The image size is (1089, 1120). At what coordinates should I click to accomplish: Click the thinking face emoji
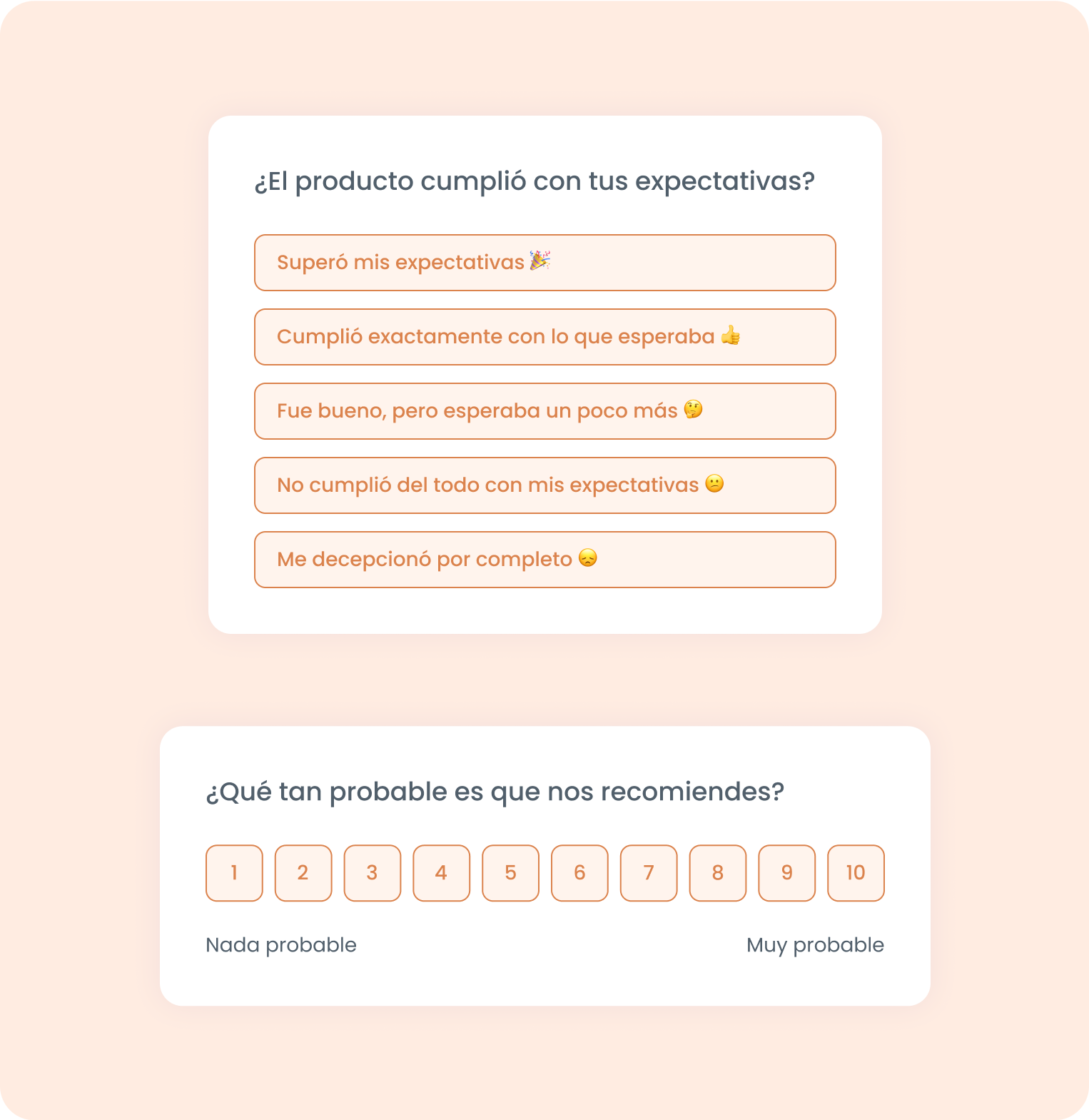click(x=693, y=409)
